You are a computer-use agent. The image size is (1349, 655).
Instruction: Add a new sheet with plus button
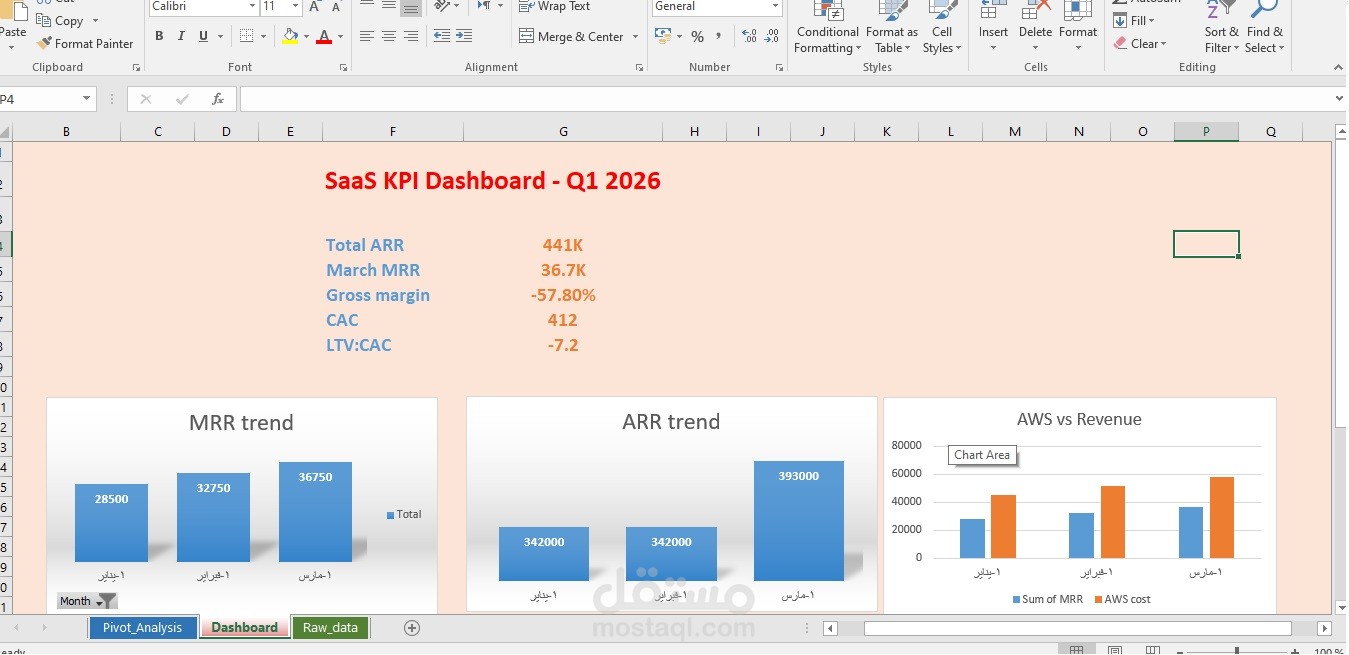click(411, 628)
